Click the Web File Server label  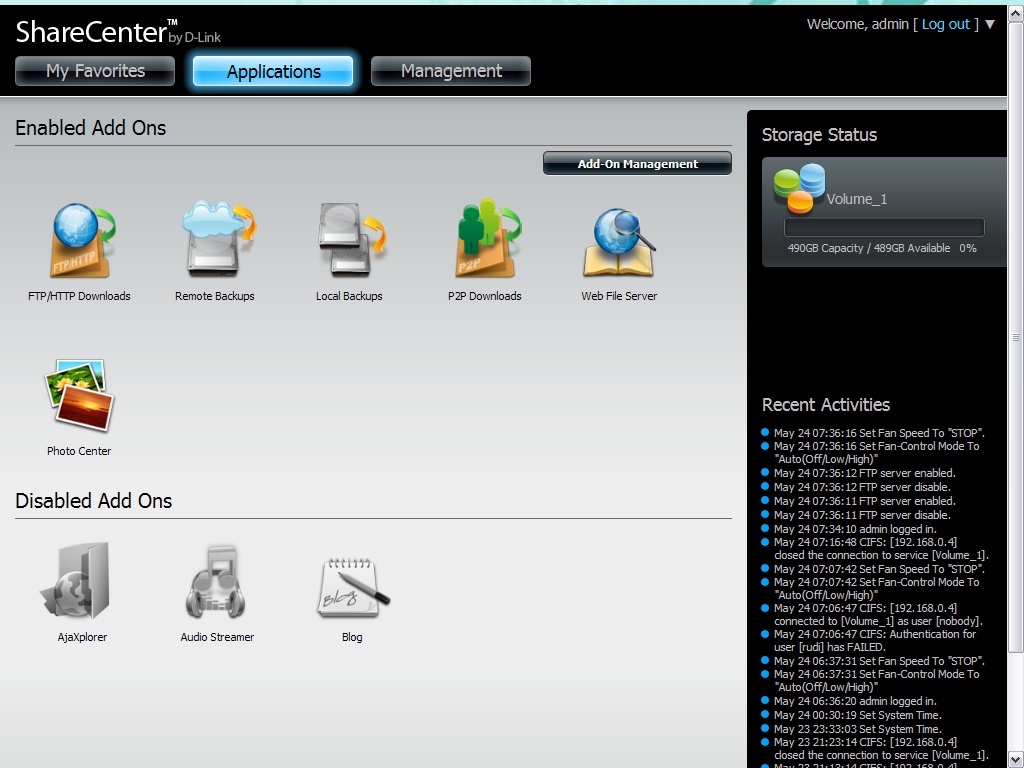tap(619, 296)
